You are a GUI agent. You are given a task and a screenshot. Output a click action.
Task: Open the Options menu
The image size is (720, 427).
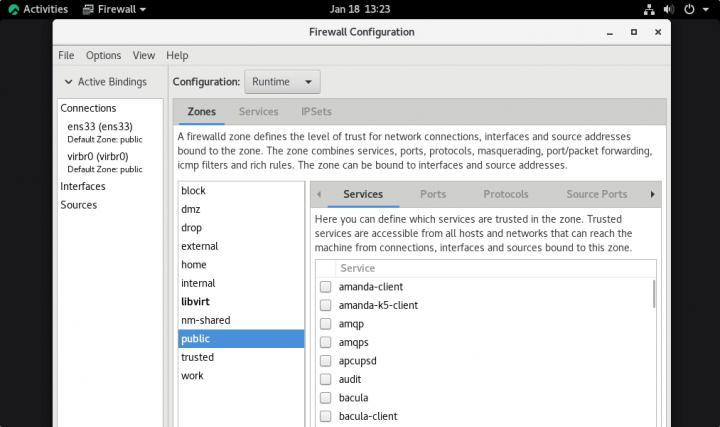pyautogui.click(x=103, y=55)
